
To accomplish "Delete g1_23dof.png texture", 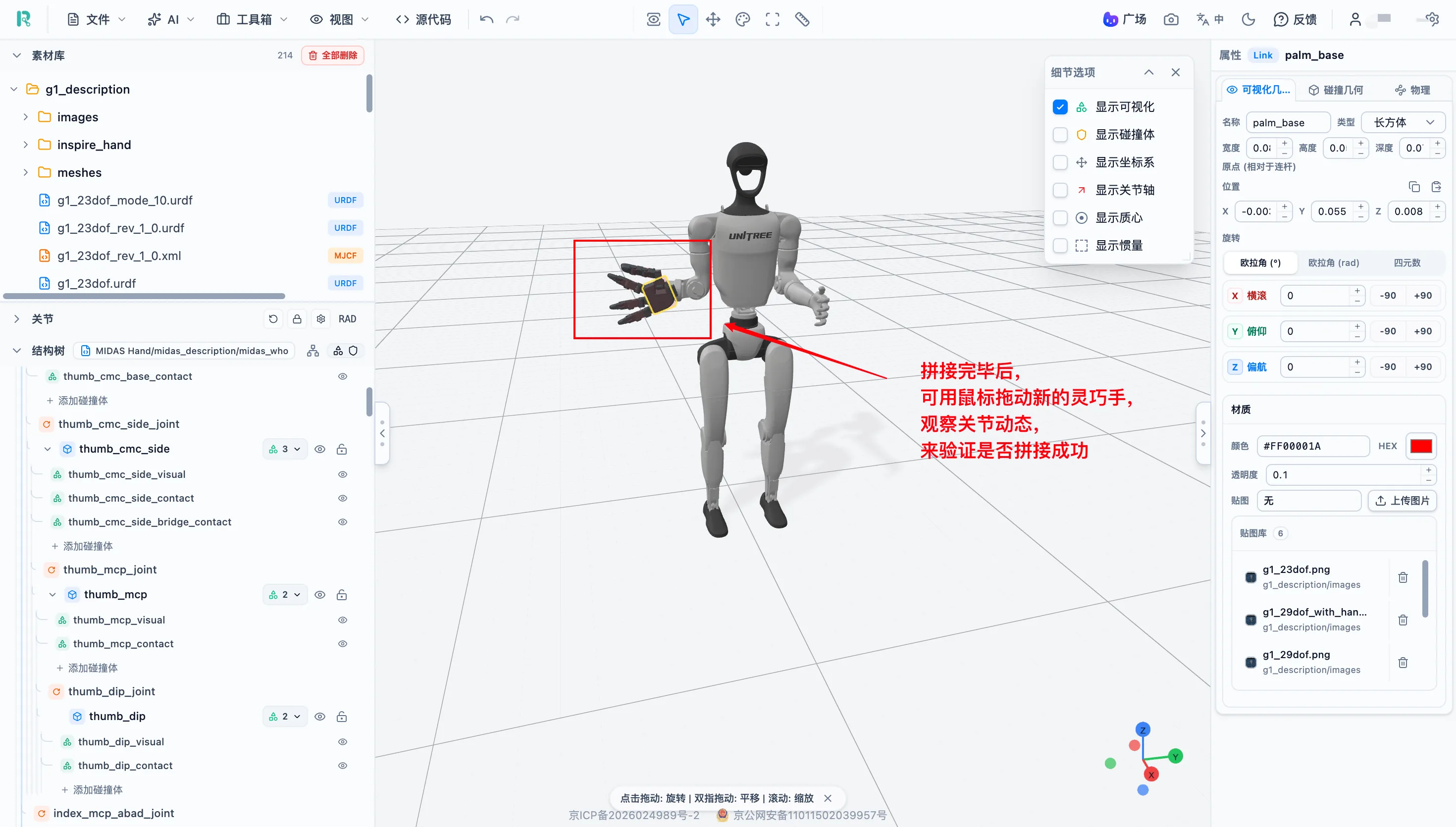I will [x=1403, y=577].
